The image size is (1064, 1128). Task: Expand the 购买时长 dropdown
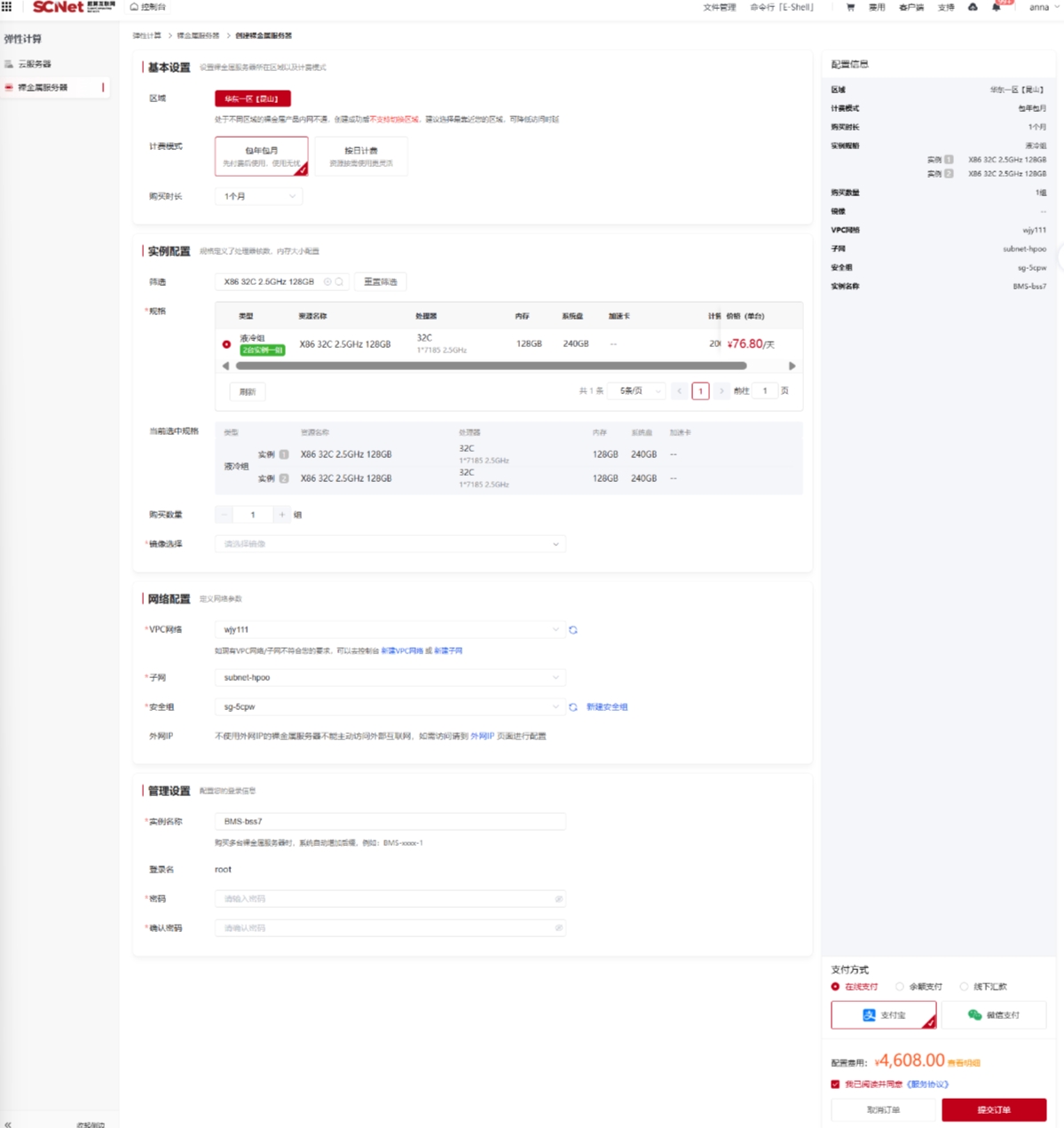[258, 196]
